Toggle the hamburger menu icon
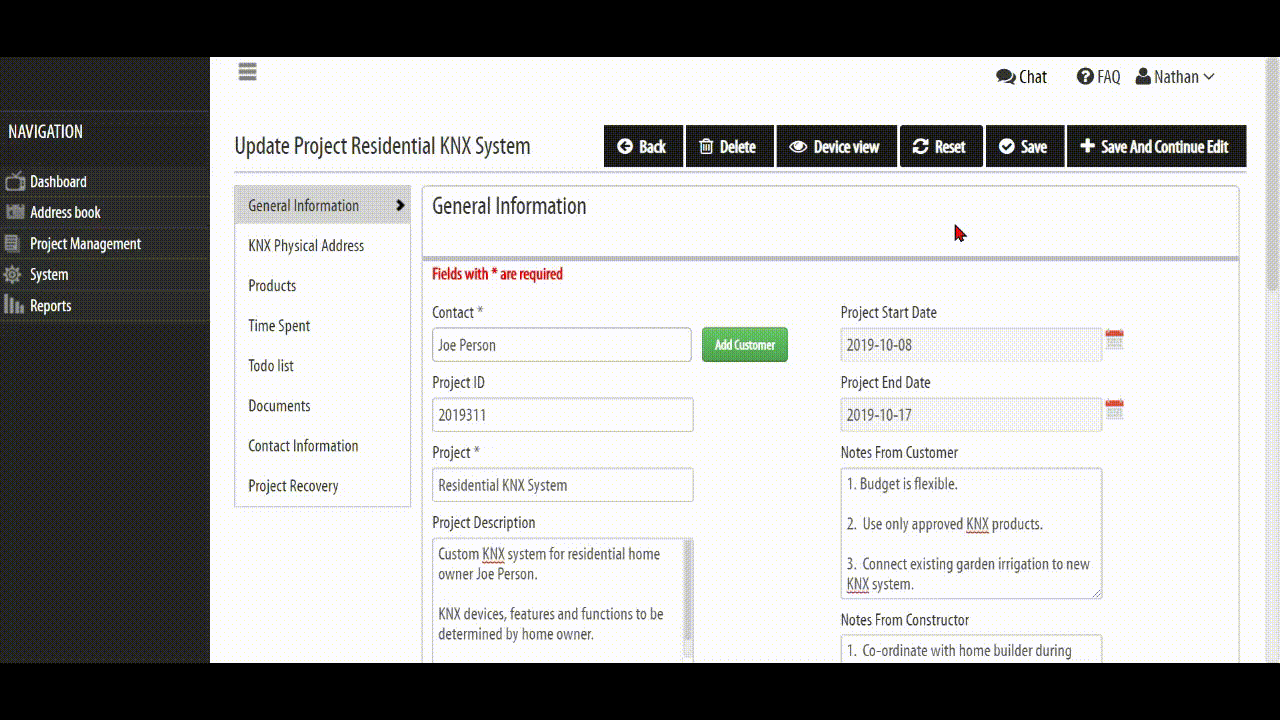This screenshot has width=1280, height=720. point(247,72)
